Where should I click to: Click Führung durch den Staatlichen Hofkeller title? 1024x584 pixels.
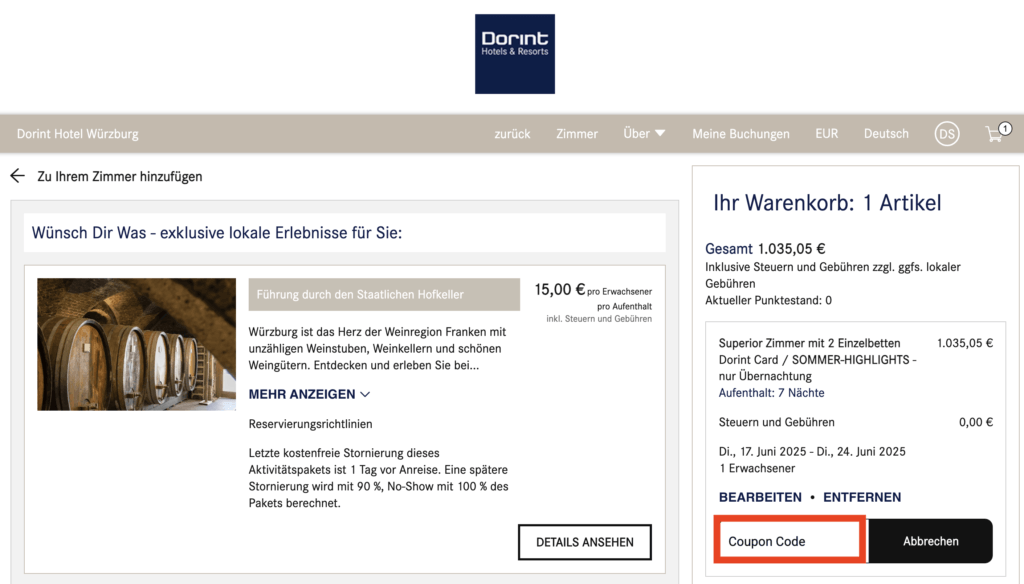tap(384, 295)
